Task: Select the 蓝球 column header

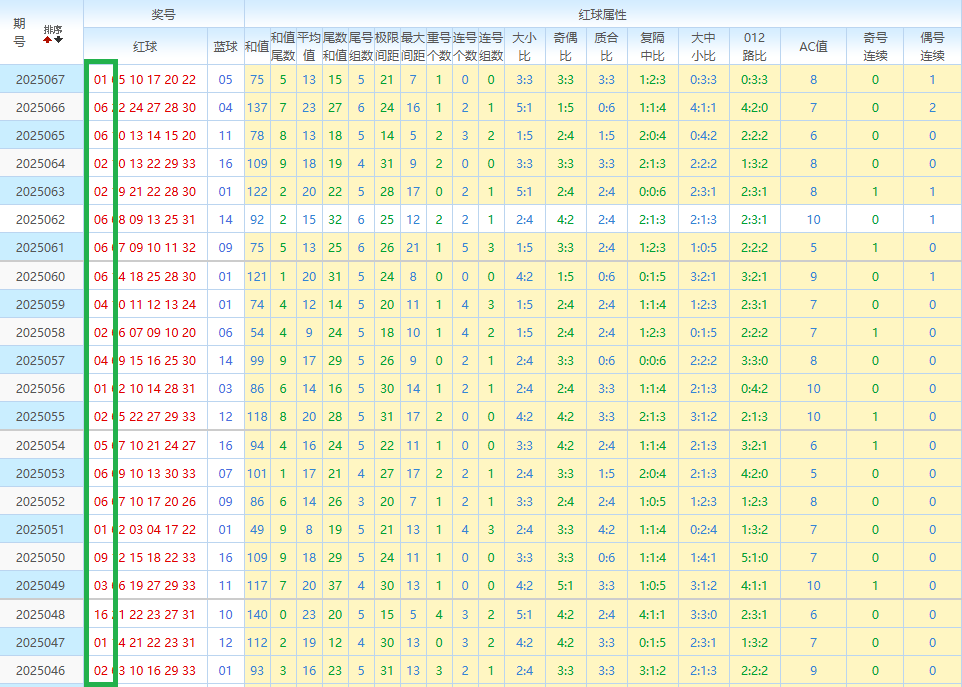Action: click(225, 47)
